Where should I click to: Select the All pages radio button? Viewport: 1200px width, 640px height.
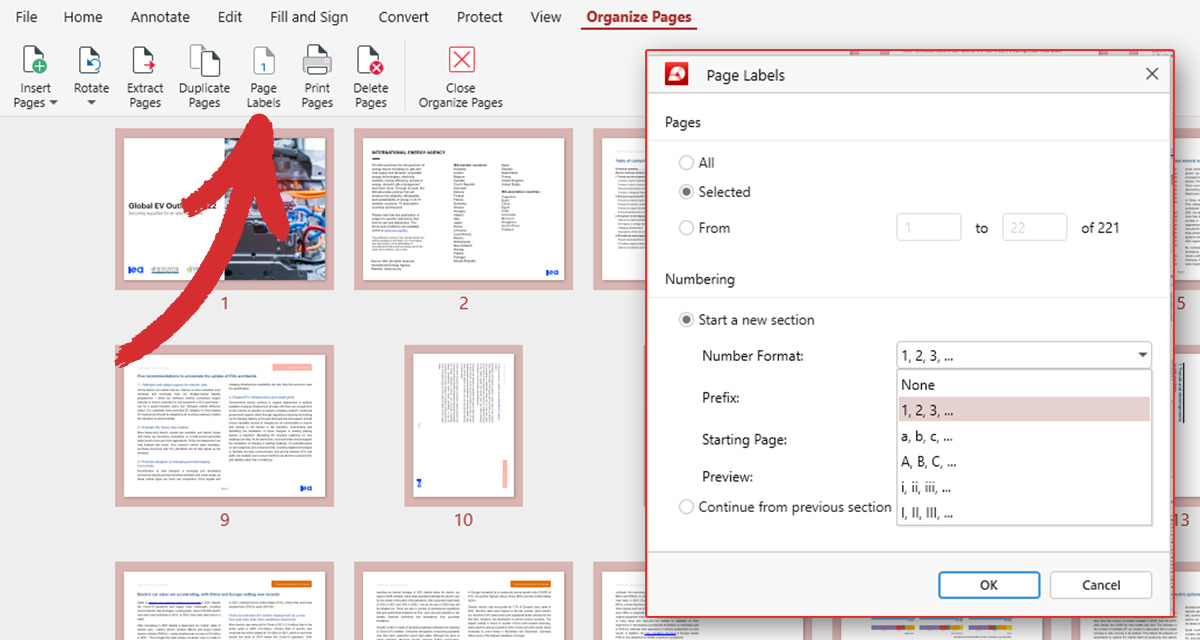pos(688,162)
